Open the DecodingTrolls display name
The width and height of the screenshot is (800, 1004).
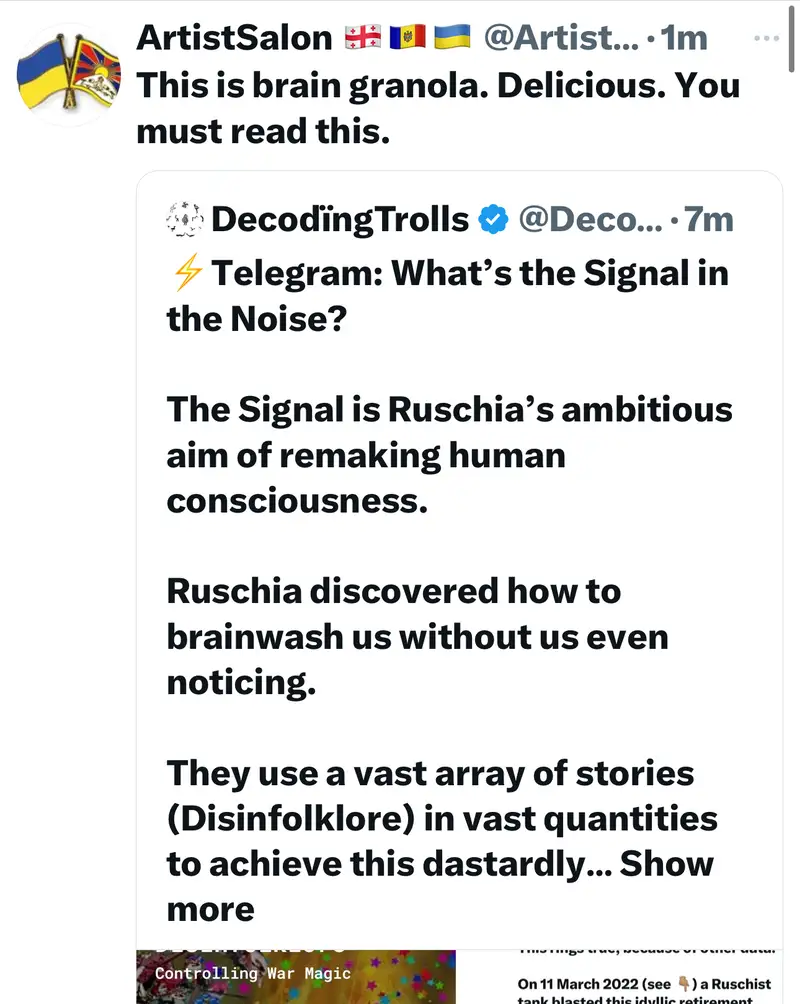[341, 219]
